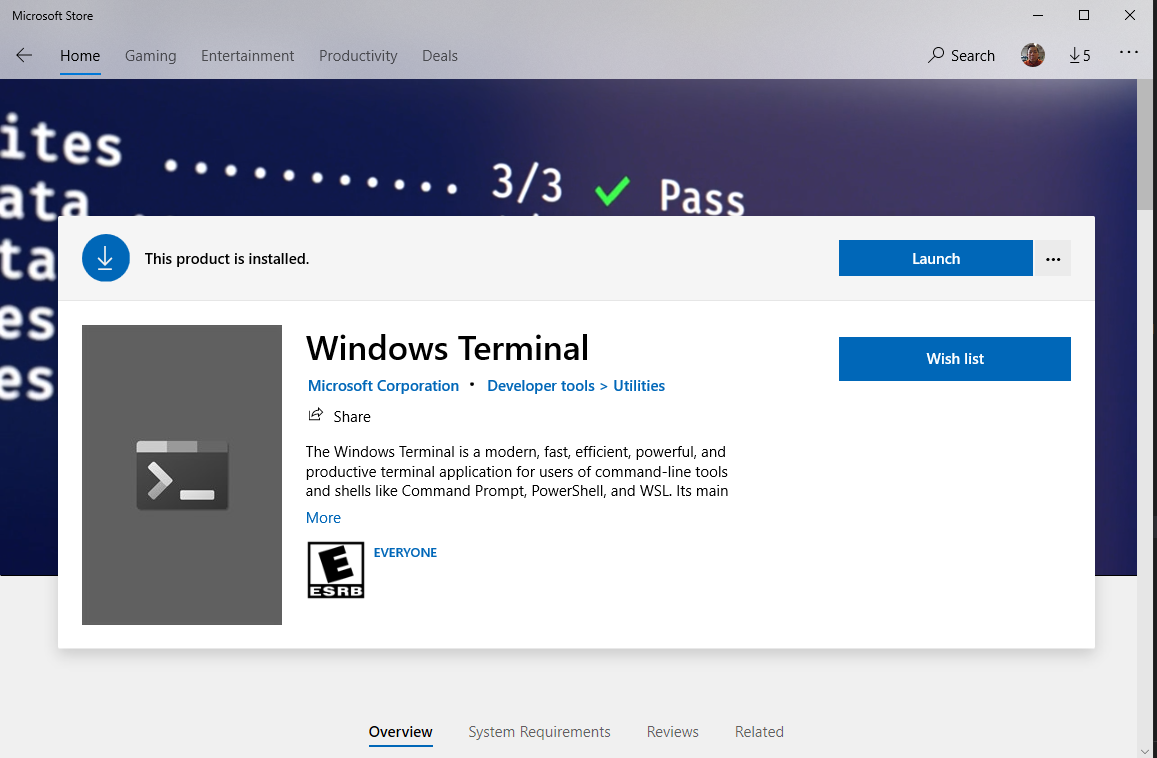Screen dimensions: 1157x758
Task: Open the Gaming section
Action: click(x=150, y=55)
